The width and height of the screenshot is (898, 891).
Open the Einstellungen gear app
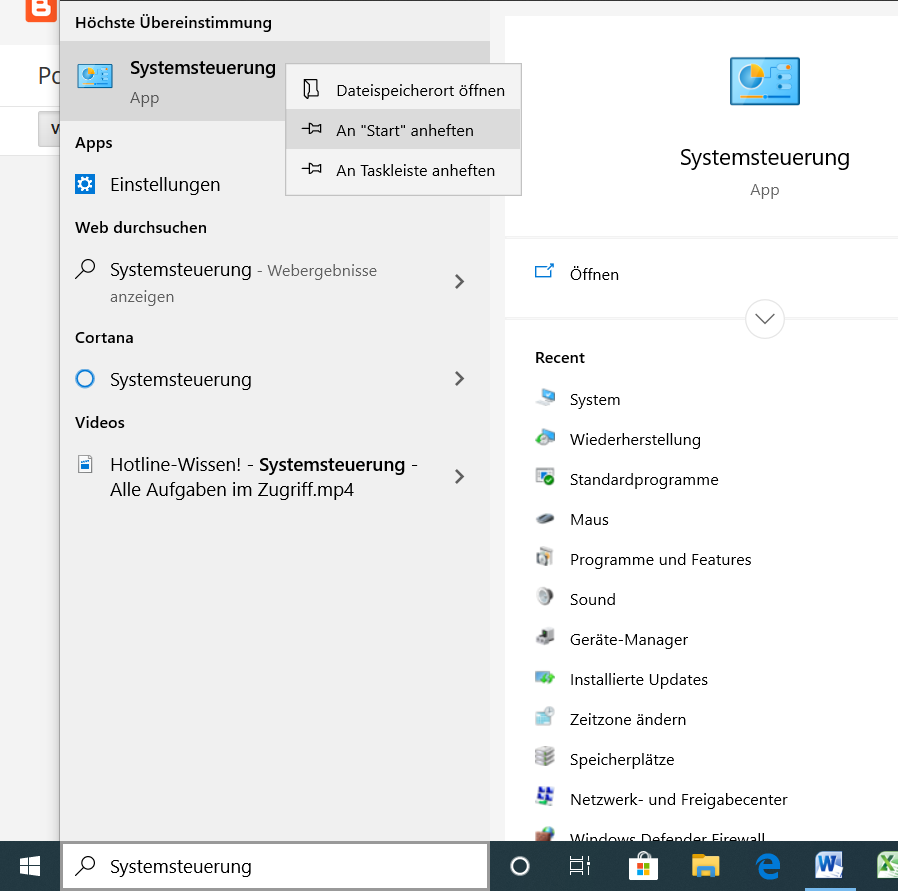tap(165, 184)
